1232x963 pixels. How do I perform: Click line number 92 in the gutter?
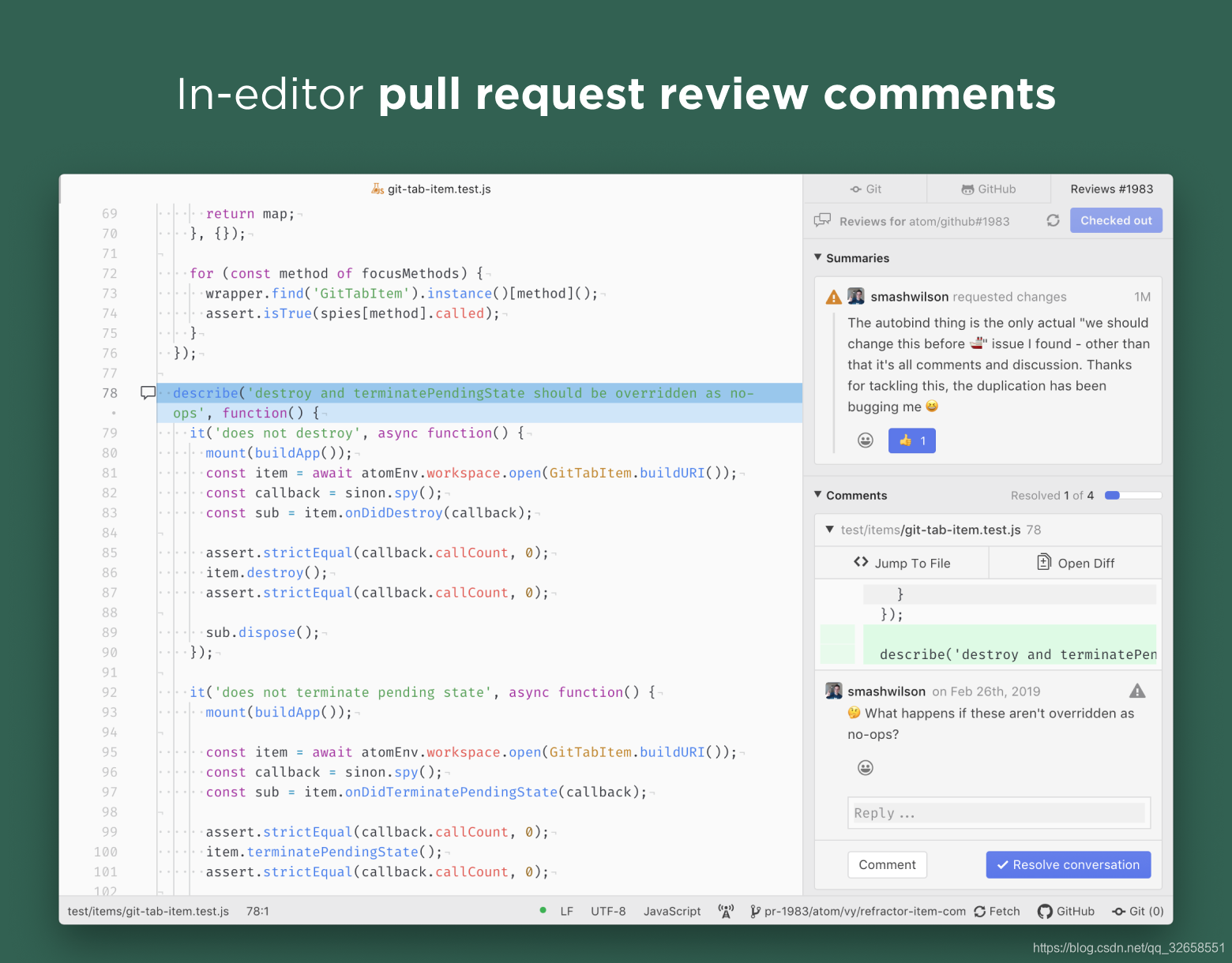tap(110, 692)
